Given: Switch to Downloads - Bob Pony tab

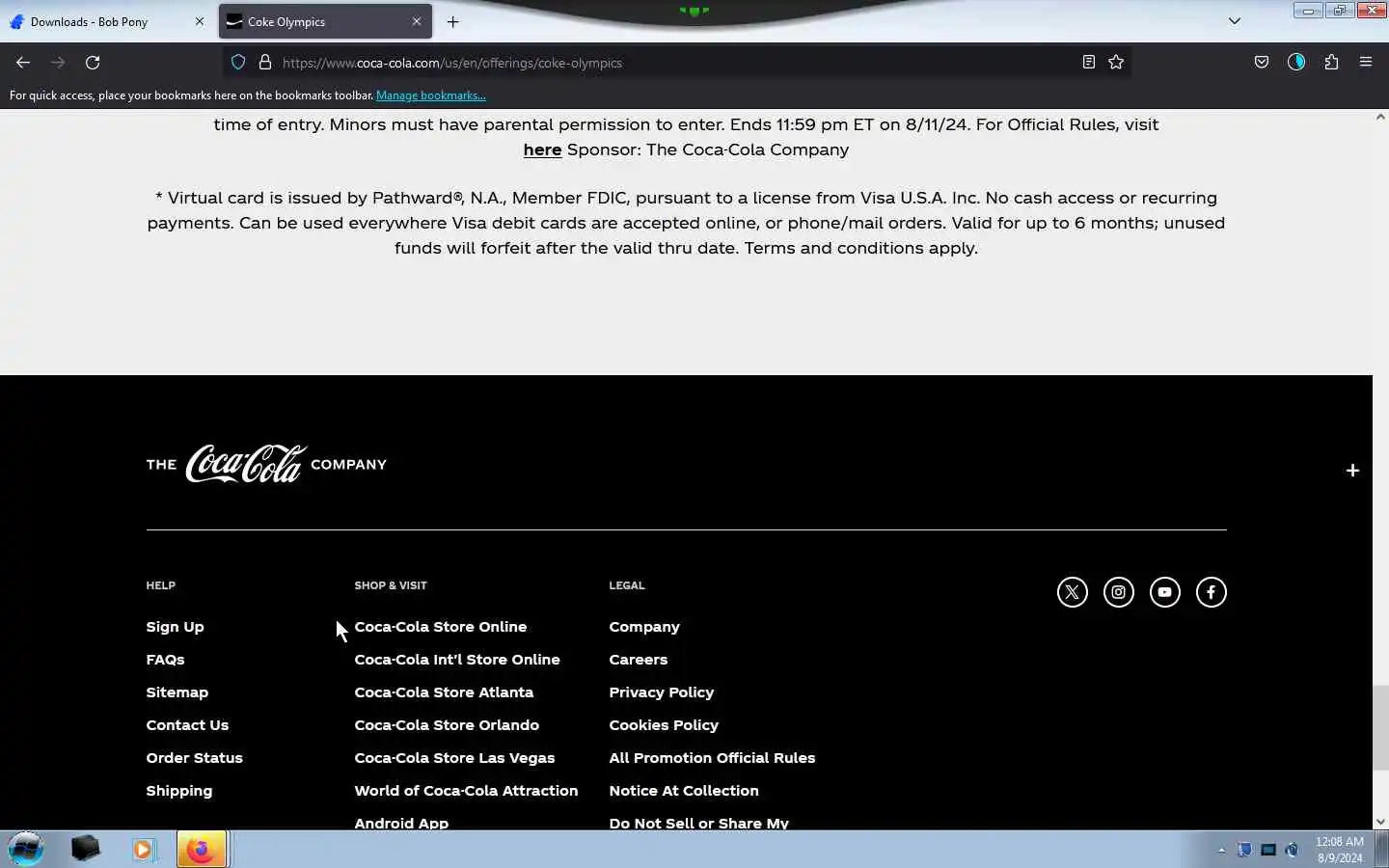Looking at the screenshot, I should [x=106, y=21].
